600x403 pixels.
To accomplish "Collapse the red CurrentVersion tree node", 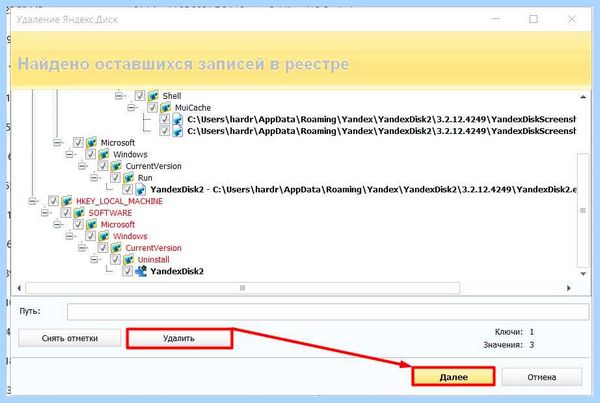I will pyautogui.click(x=82, y=248).
